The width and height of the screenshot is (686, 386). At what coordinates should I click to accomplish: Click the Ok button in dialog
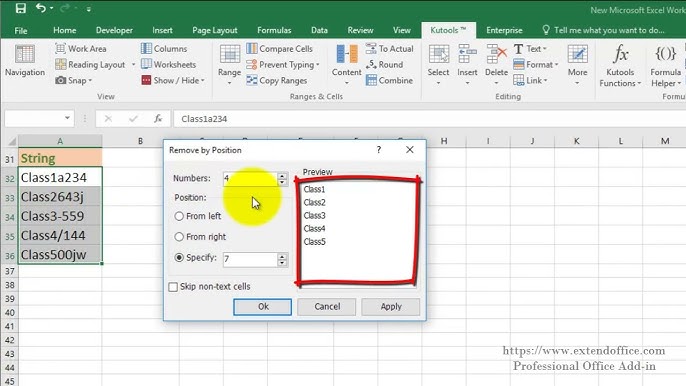pyautogui.click(x=262, y=307)
